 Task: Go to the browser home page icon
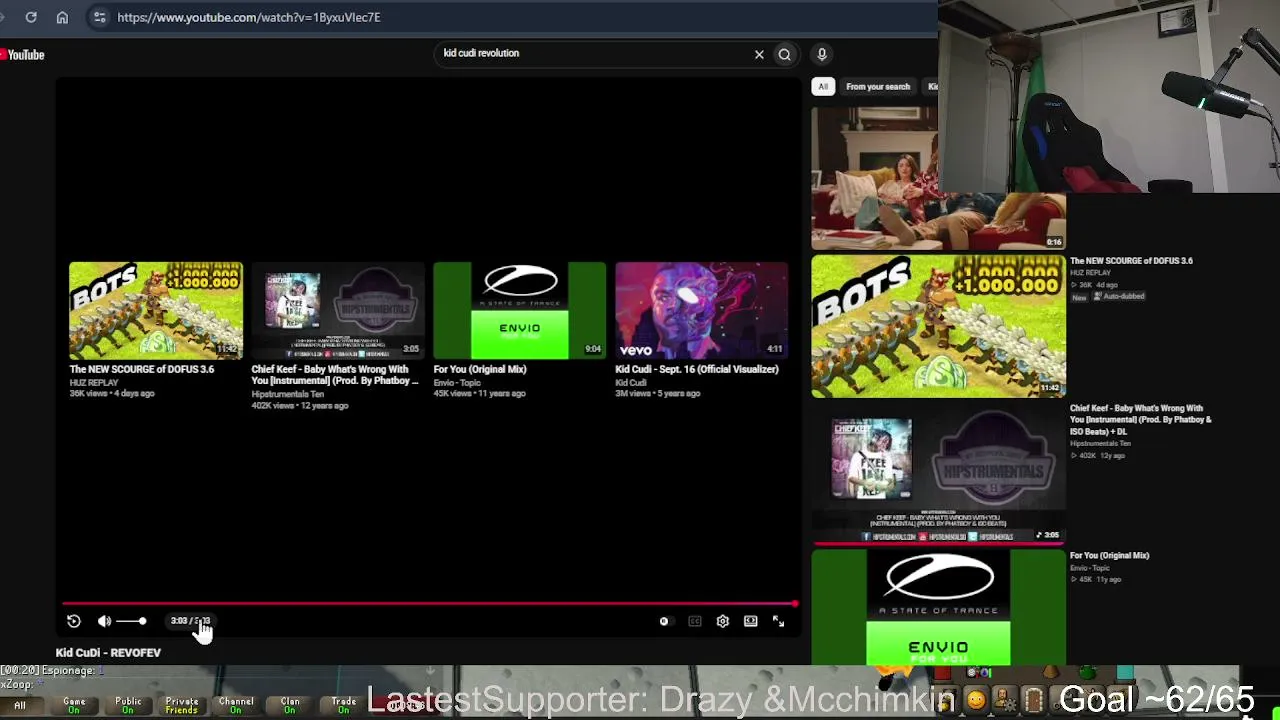(x=62, y=17)
